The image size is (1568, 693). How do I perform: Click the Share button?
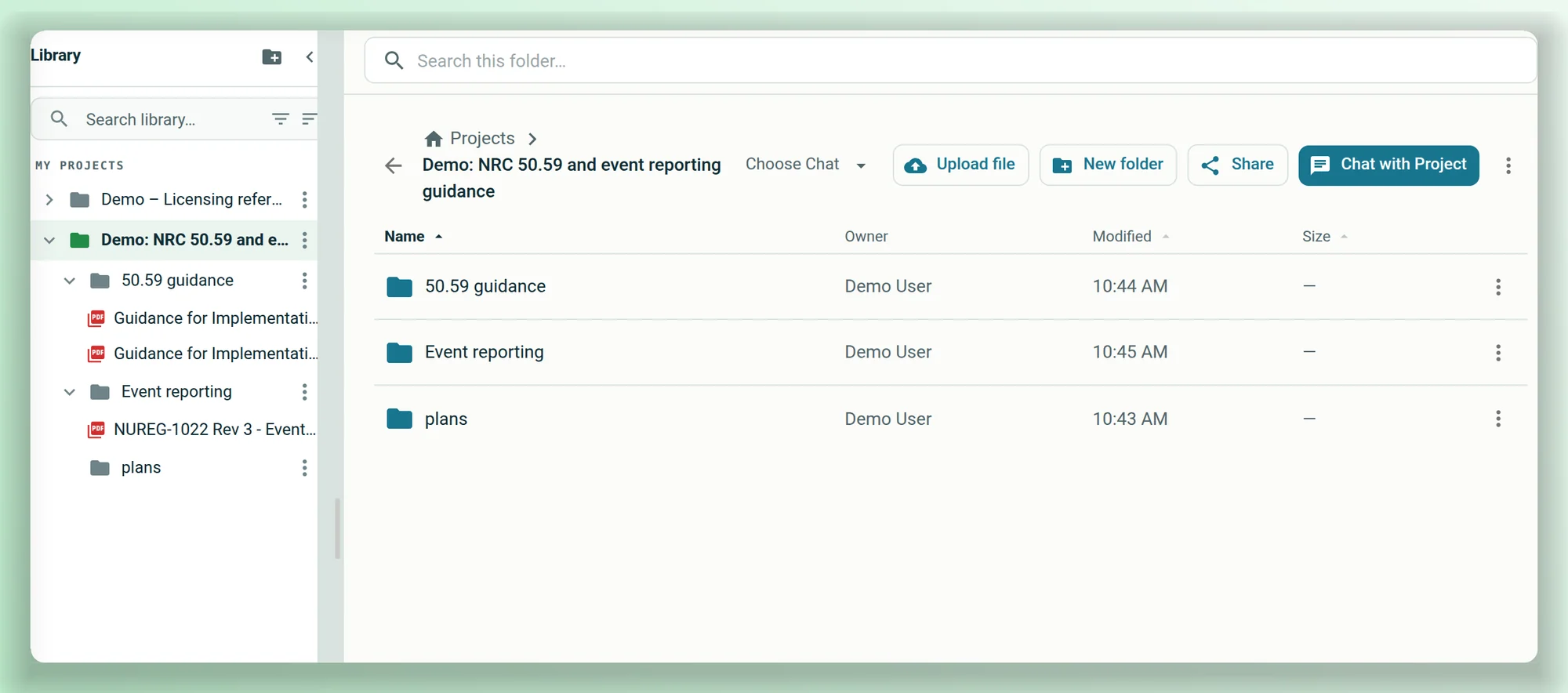point(1237,165)
